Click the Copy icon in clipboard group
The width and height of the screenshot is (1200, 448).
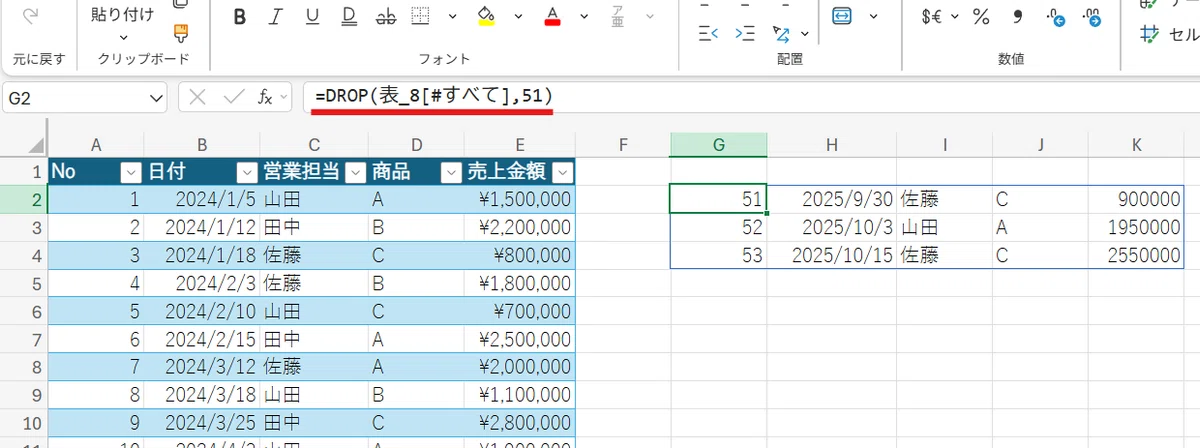(180, 5)
